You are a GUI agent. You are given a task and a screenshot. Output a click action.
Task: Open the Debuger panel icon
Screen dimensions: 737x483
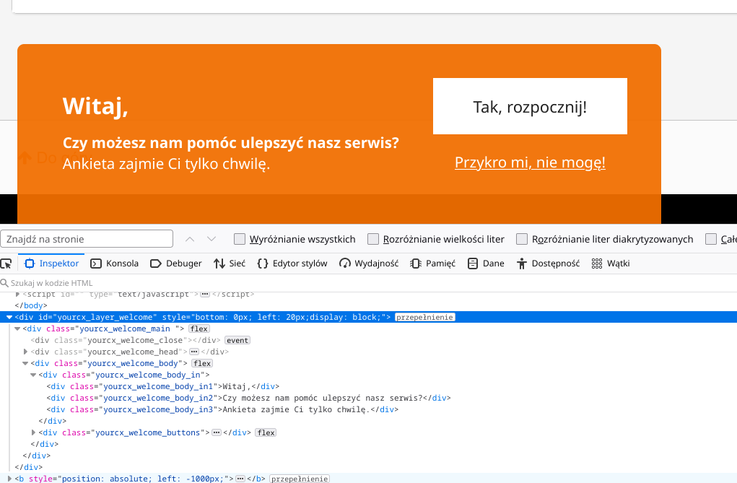point(157,264)
